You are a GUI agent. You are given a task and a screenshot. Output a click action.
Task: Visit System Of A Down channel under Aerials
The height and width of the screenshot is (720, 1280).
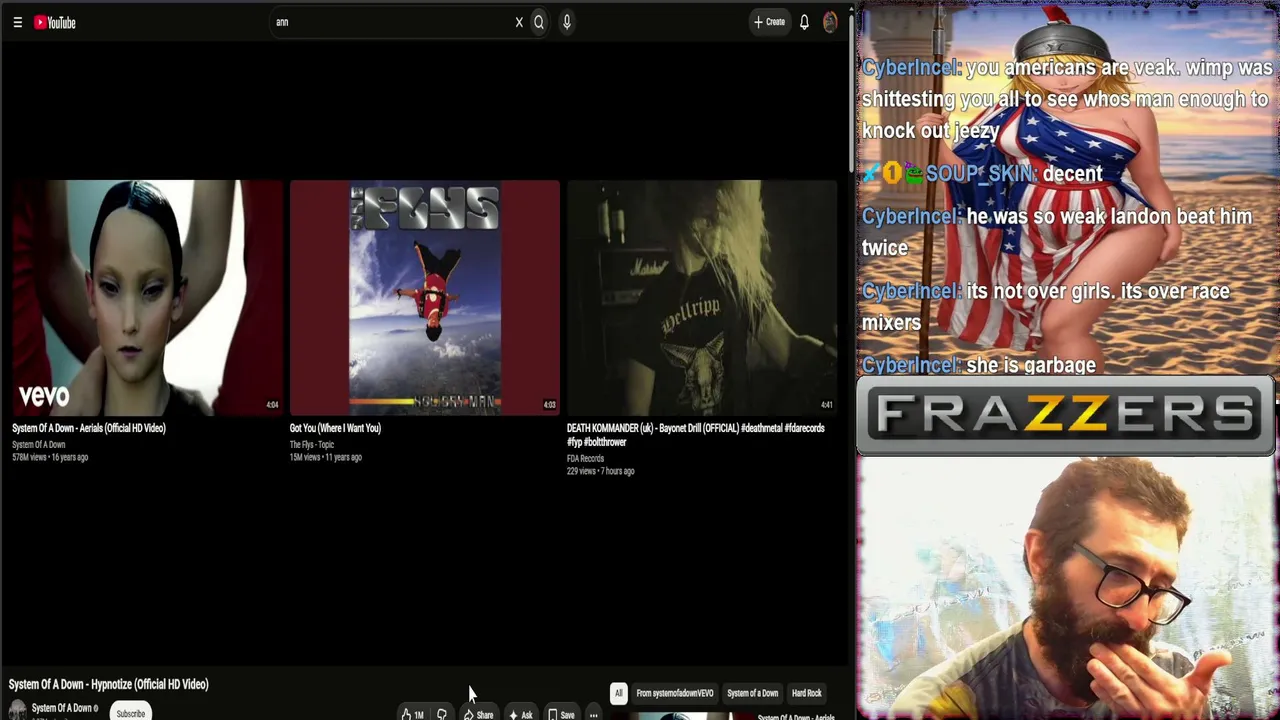click(38, 444)
